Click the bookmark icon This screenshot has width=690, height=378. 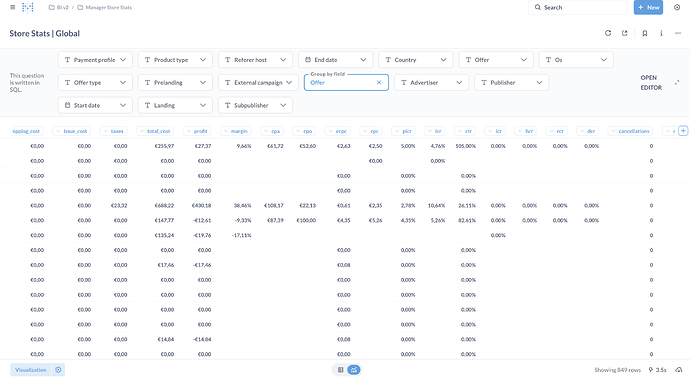[x=645, y=33]
